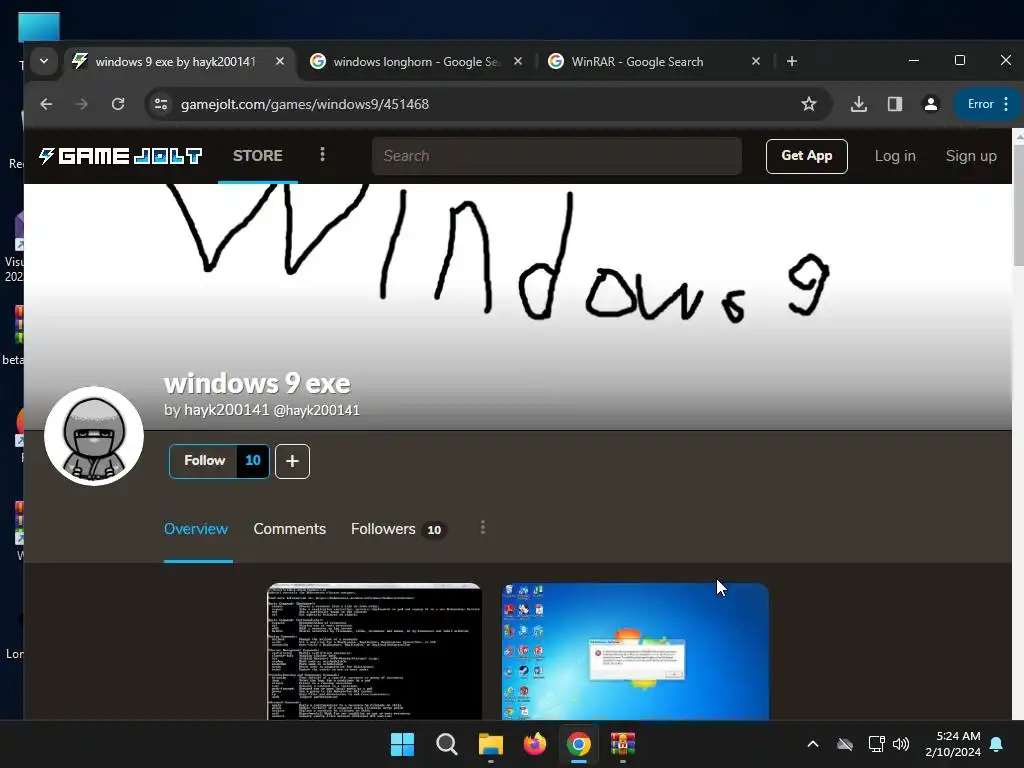Open the Followers tab
This screenshot has height=768, width=1024.
398,529
